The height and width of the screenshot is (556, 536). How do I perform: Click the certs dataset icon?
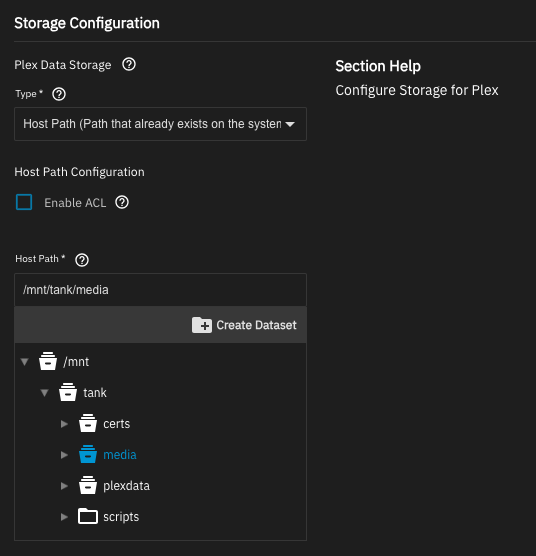[88, 423]
